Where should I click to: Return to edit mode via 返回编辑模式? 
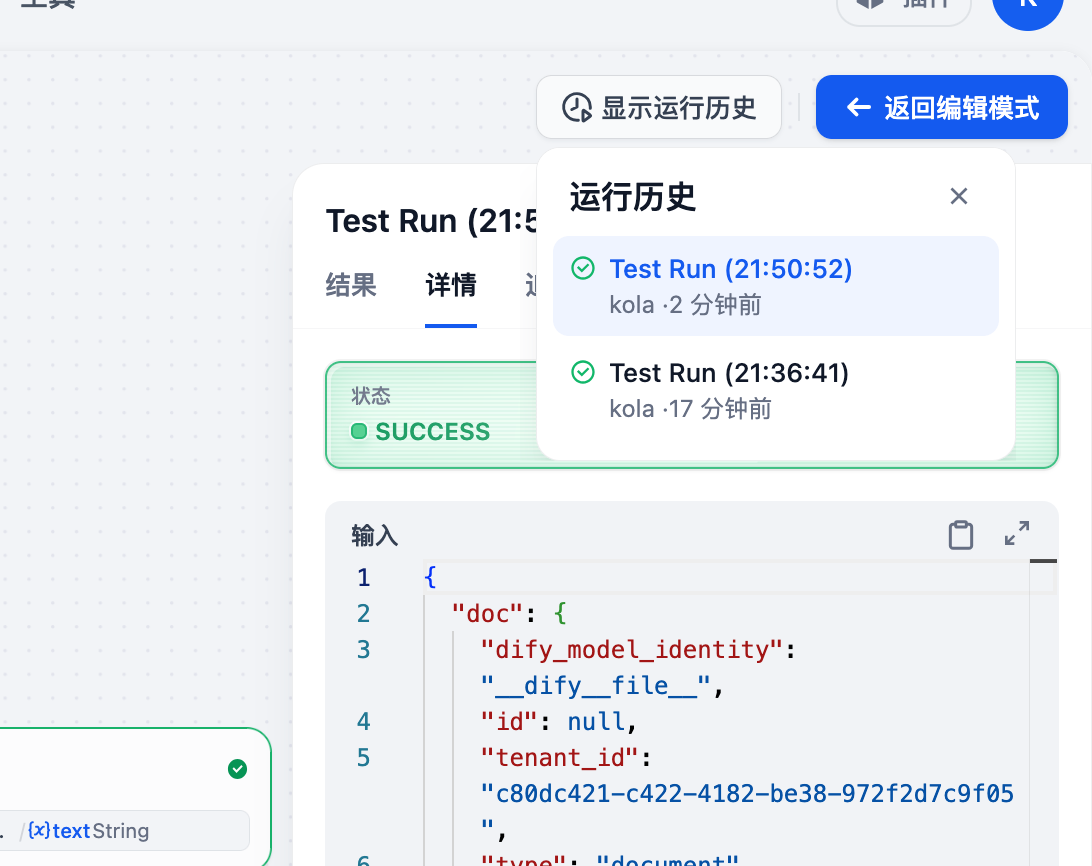(x=942, y=107)
